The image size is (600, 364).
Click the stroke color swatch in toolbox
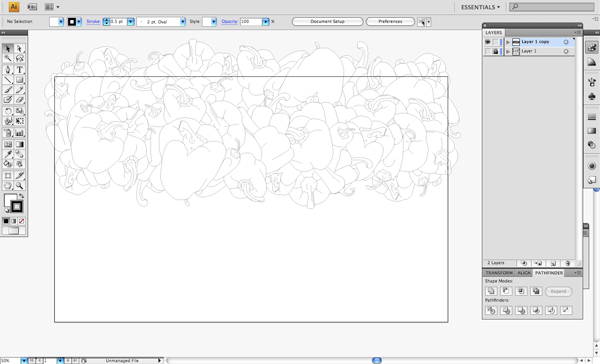tap(17, 207)
